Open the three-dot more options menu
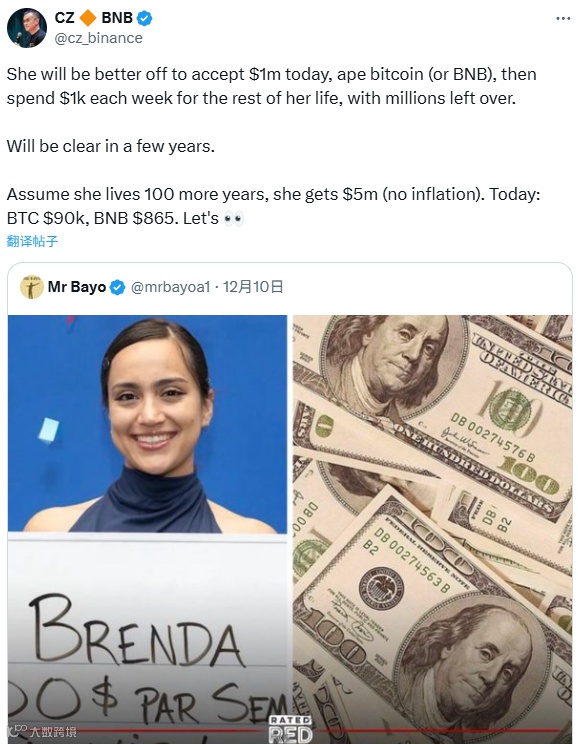The height and width of the screenshot is (744, 578). (563, 18)
